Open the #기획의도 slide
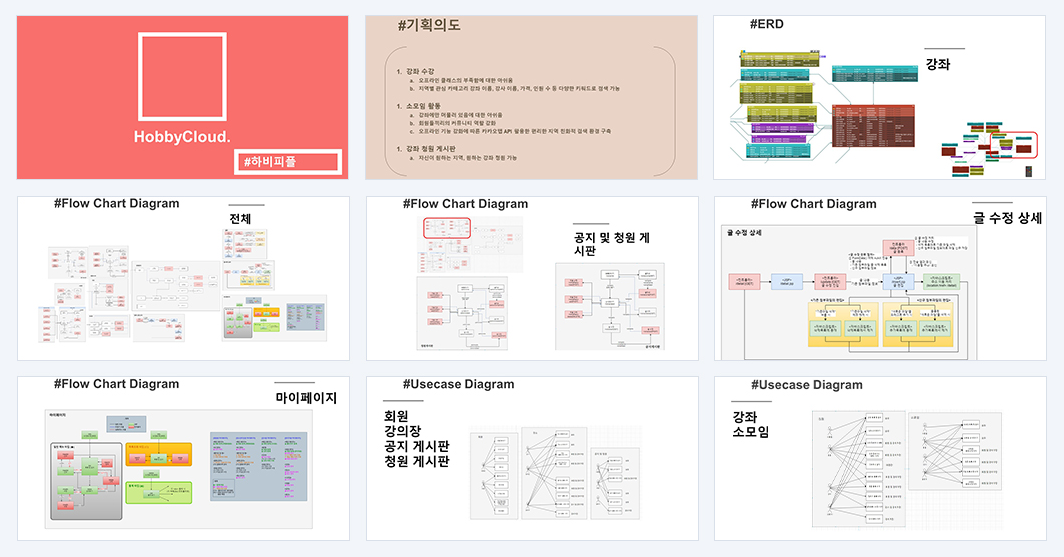Screen dimensions: 1064x557 click(531, 98)
